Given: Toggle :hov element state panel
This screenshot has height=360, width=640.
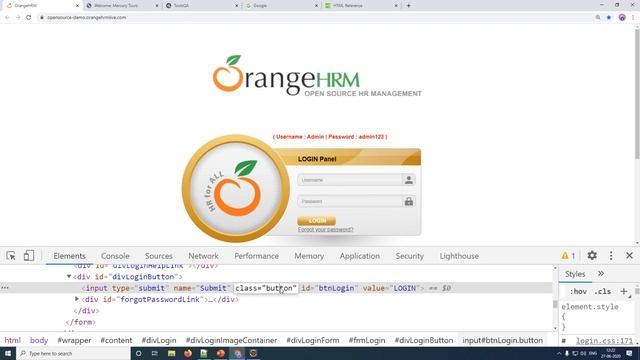Looking at the screenshot, I should (578, 291).
